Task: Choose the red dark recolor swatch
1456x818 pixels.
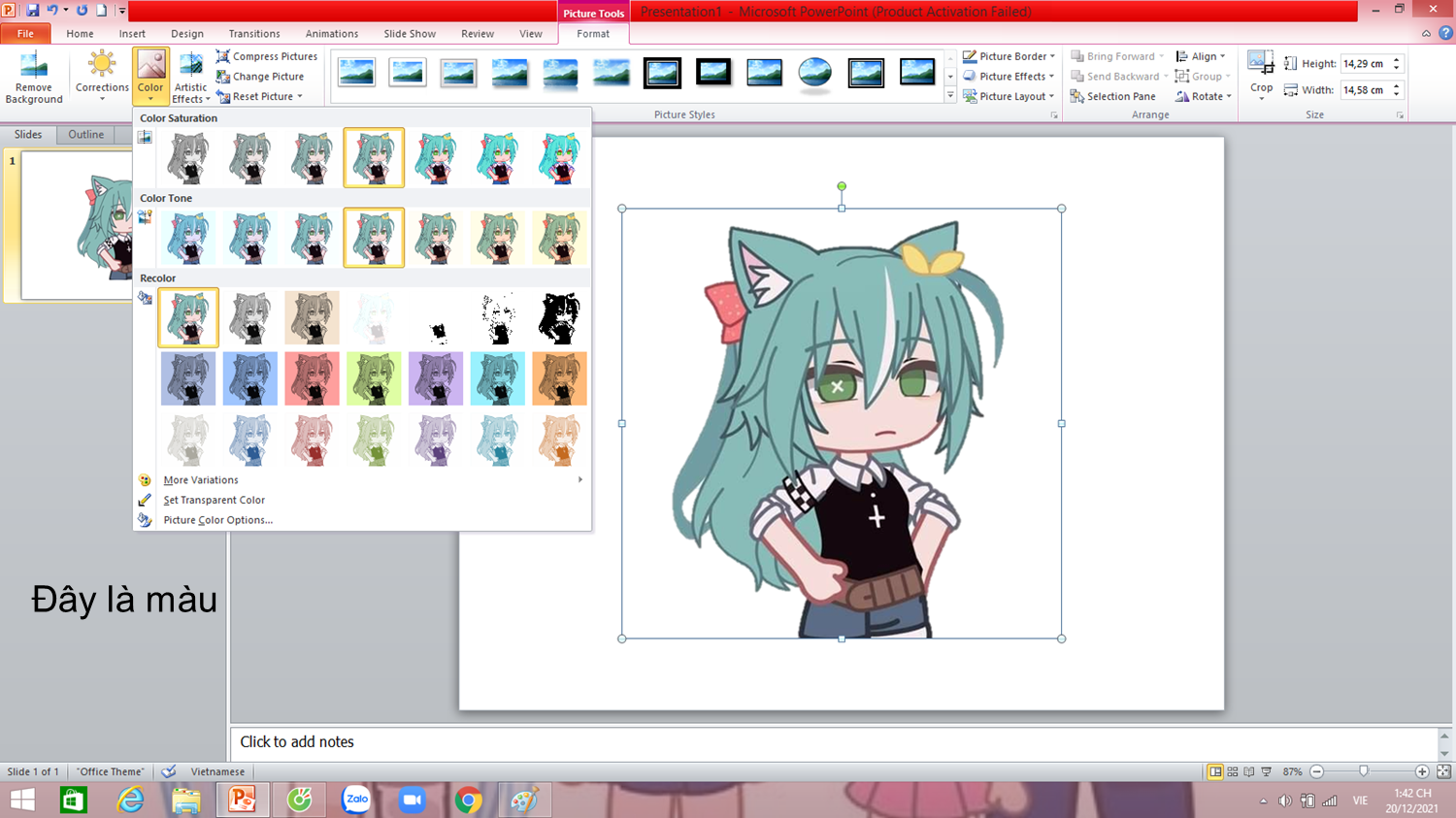Action: click(312, 378)
